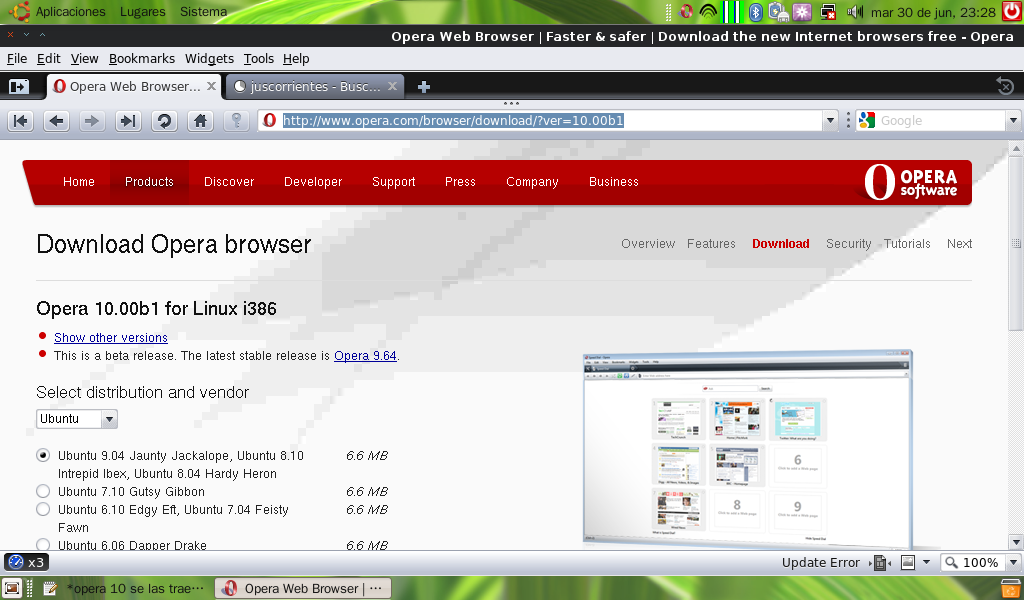
Task: Click the volume speaker tray icon
Action: click(x=854, y=12)
